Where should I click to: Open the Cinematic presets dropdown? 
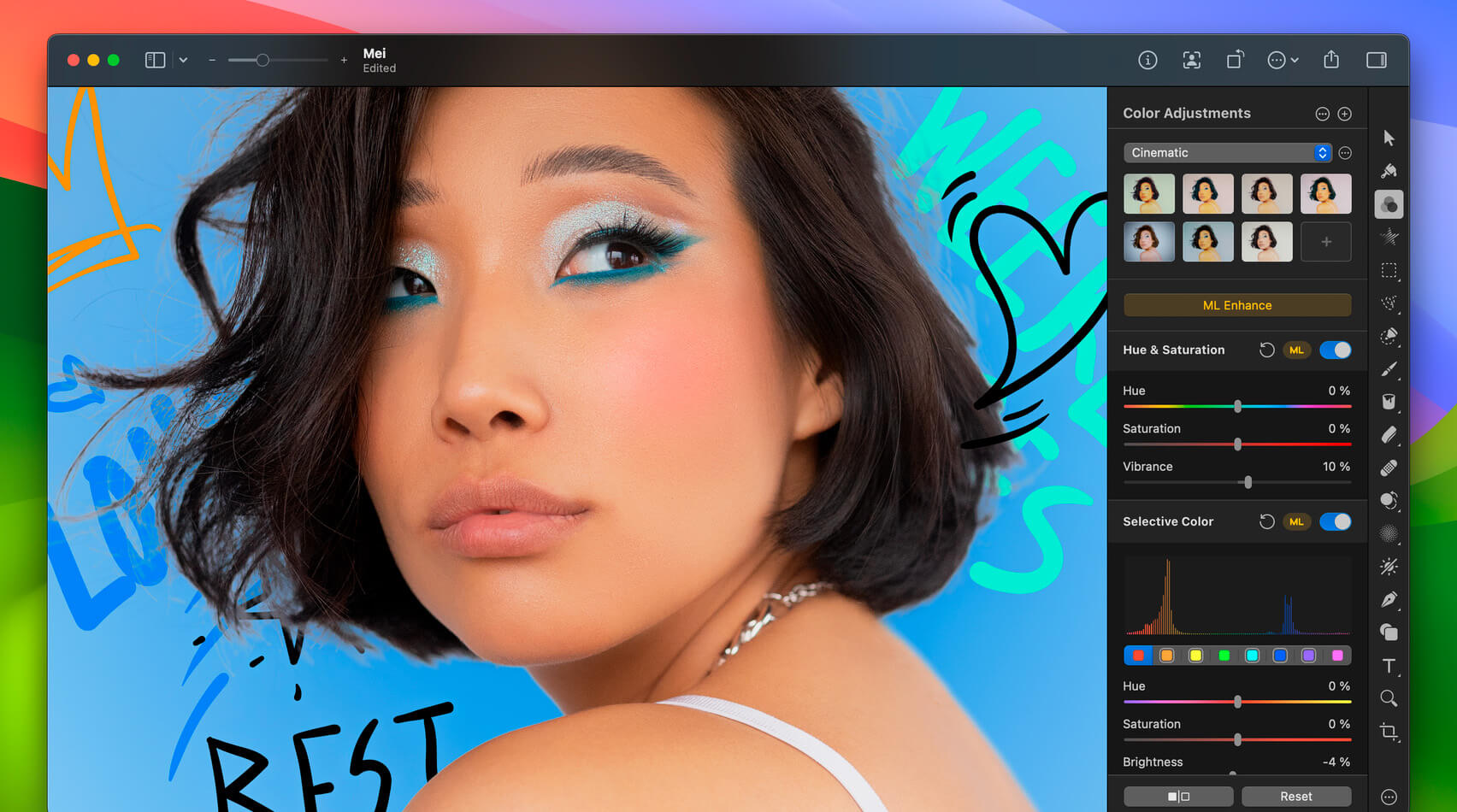(x=1228, y=152)
